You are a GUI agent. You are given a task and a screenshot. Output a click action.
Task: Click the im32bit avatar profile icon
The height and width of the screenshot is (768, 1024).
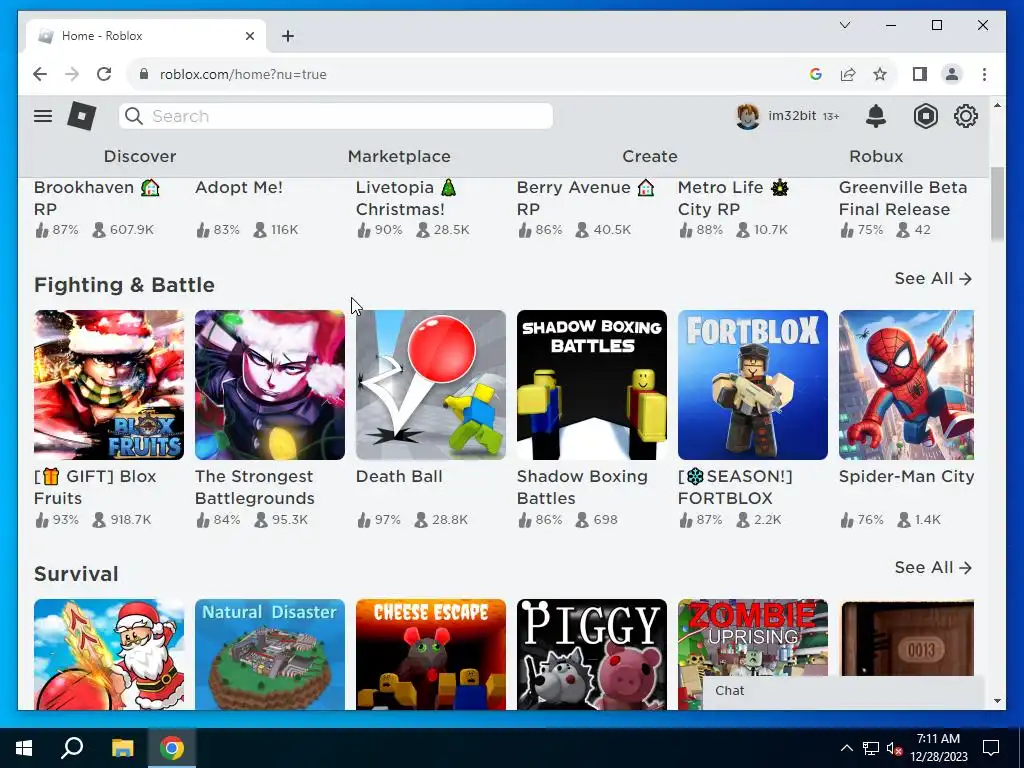[x=748, y=116]
